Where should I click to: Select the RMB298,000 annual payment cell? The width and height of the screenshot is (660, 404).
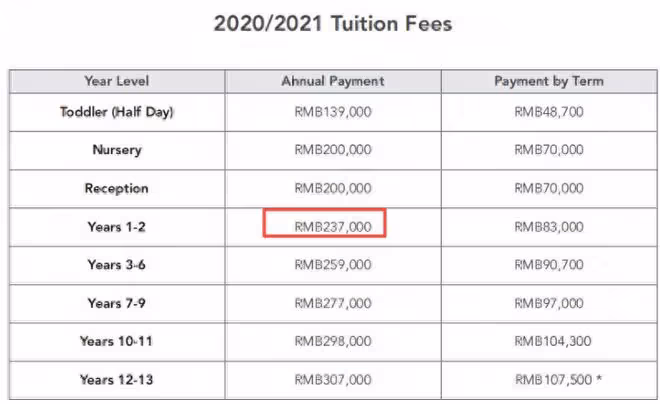click(x=333, y=341)
